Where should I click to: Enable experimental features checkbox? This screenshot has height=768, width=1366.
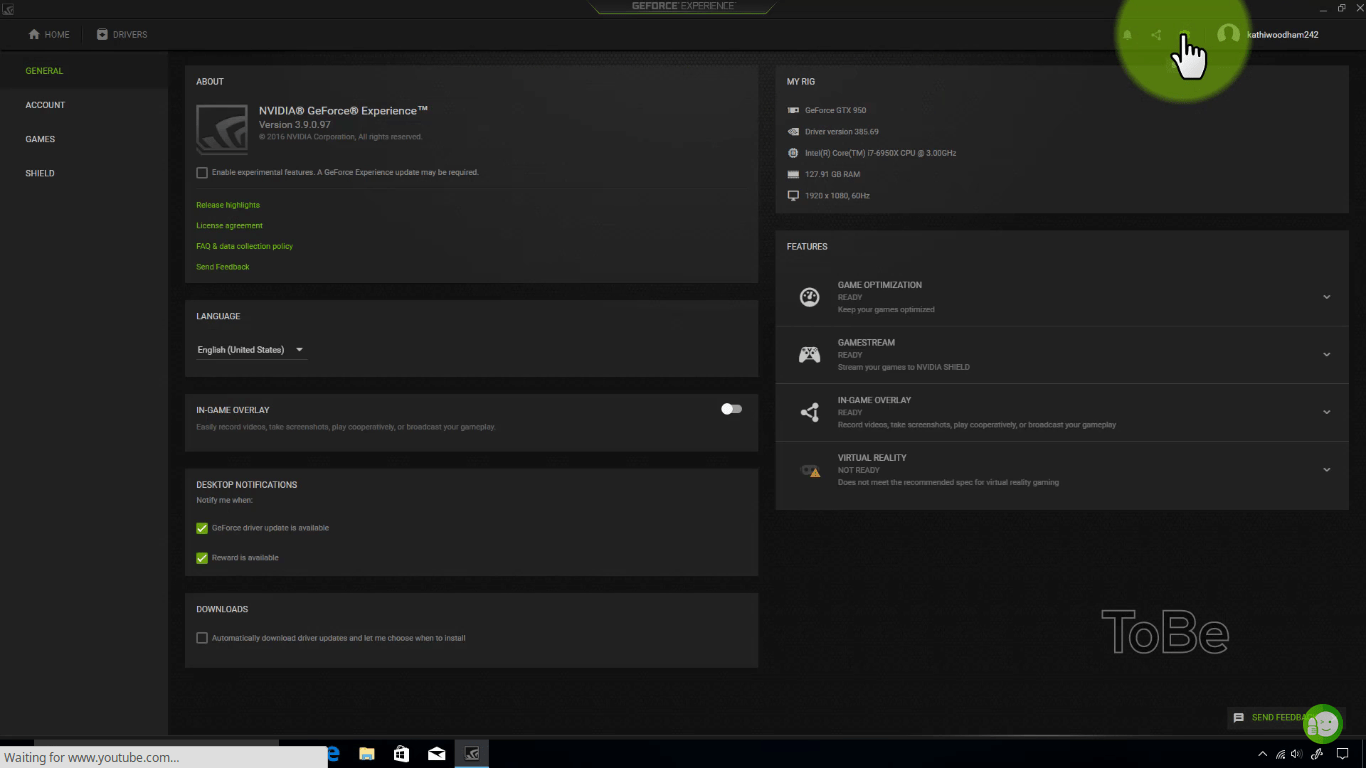click(x=202, y=173)
